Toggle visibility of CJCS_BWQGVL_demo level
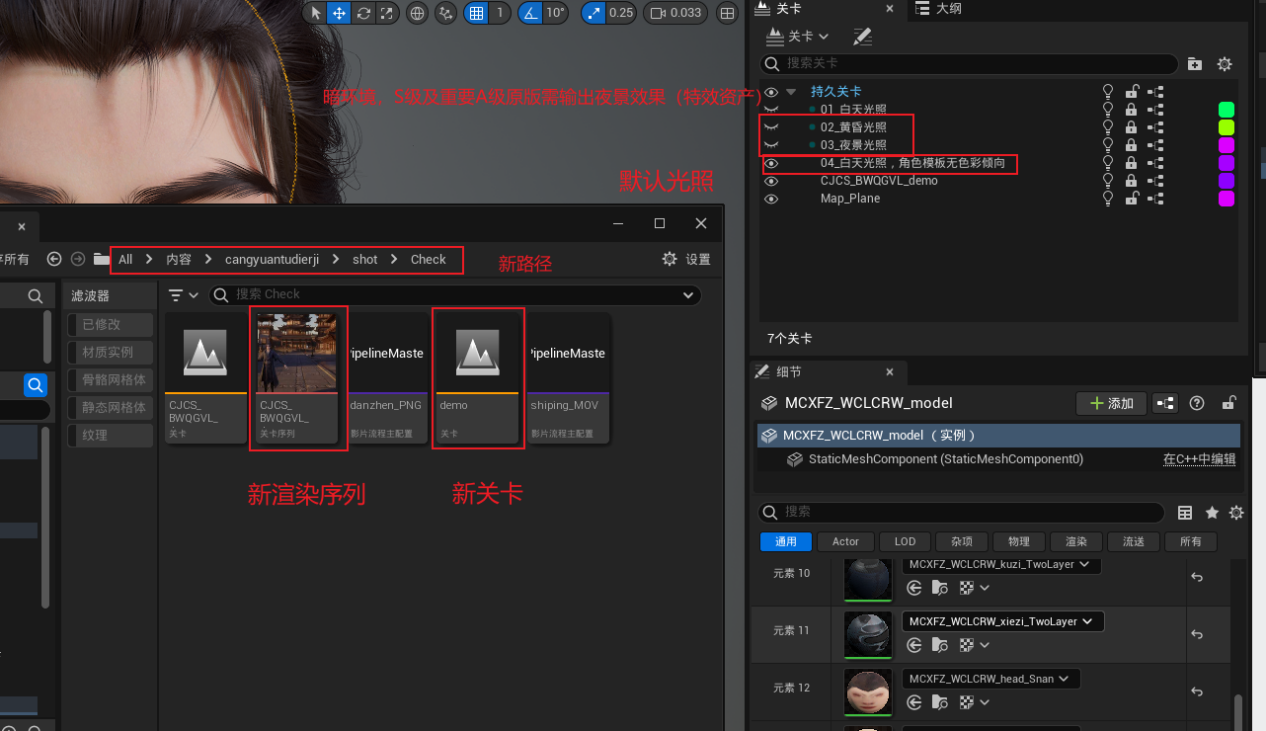1266x731 pixels. tap(771, 181)
